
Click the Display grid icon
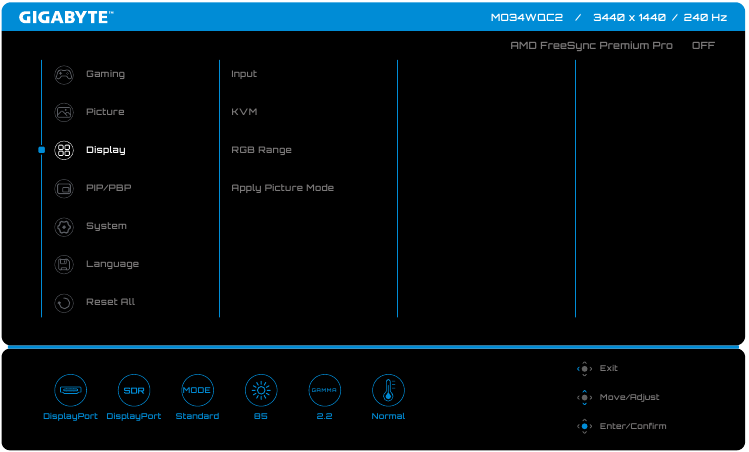64,150
